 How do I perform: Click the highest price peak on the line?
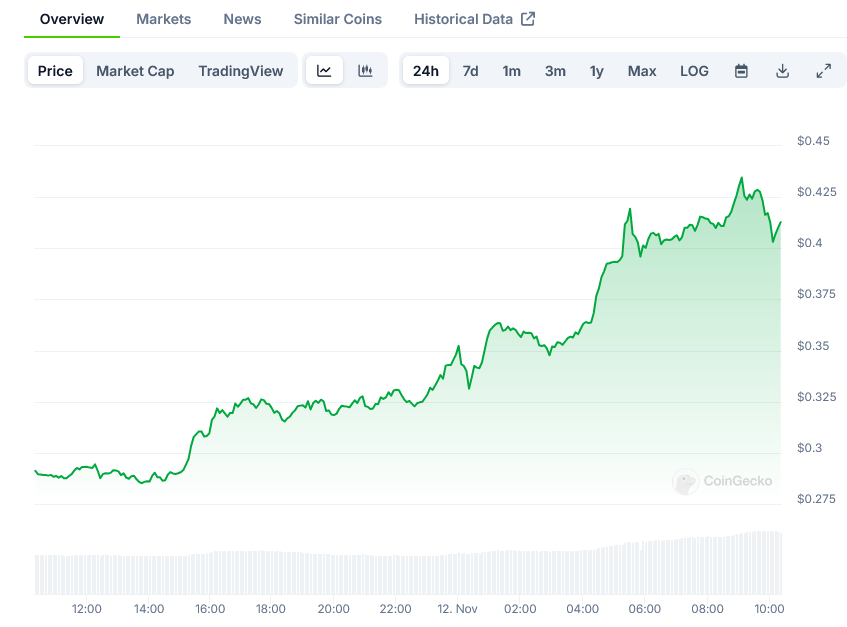(x=741, y=178)
